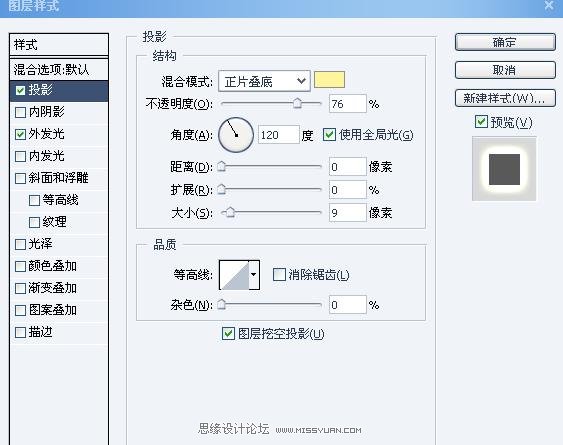Click the angle dial control
Screen dimensions: 563x445
(x=236, y=135)
